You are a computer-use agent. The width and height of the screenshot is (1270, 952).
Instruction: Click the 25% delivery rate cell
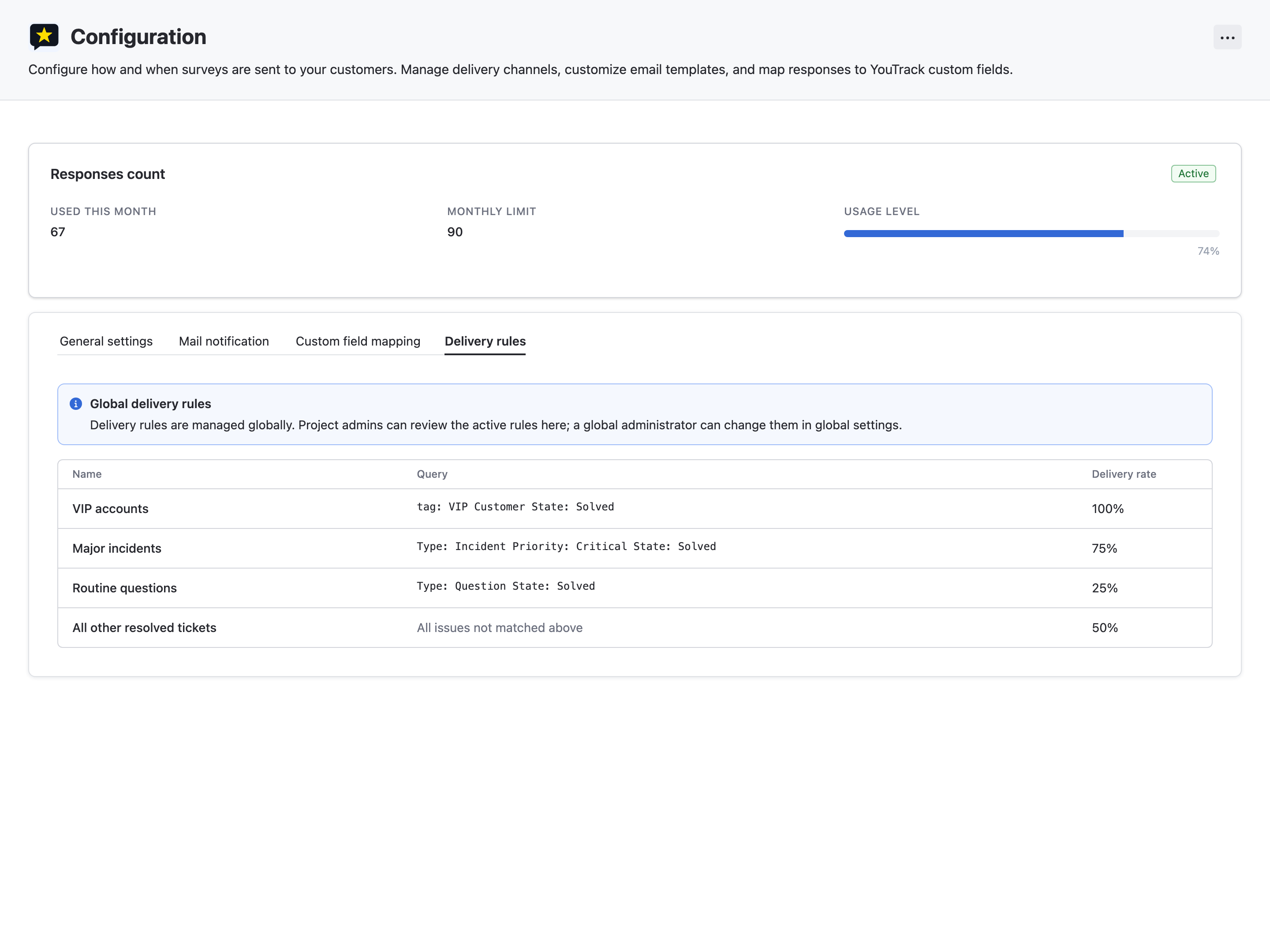coord(1104,588)
